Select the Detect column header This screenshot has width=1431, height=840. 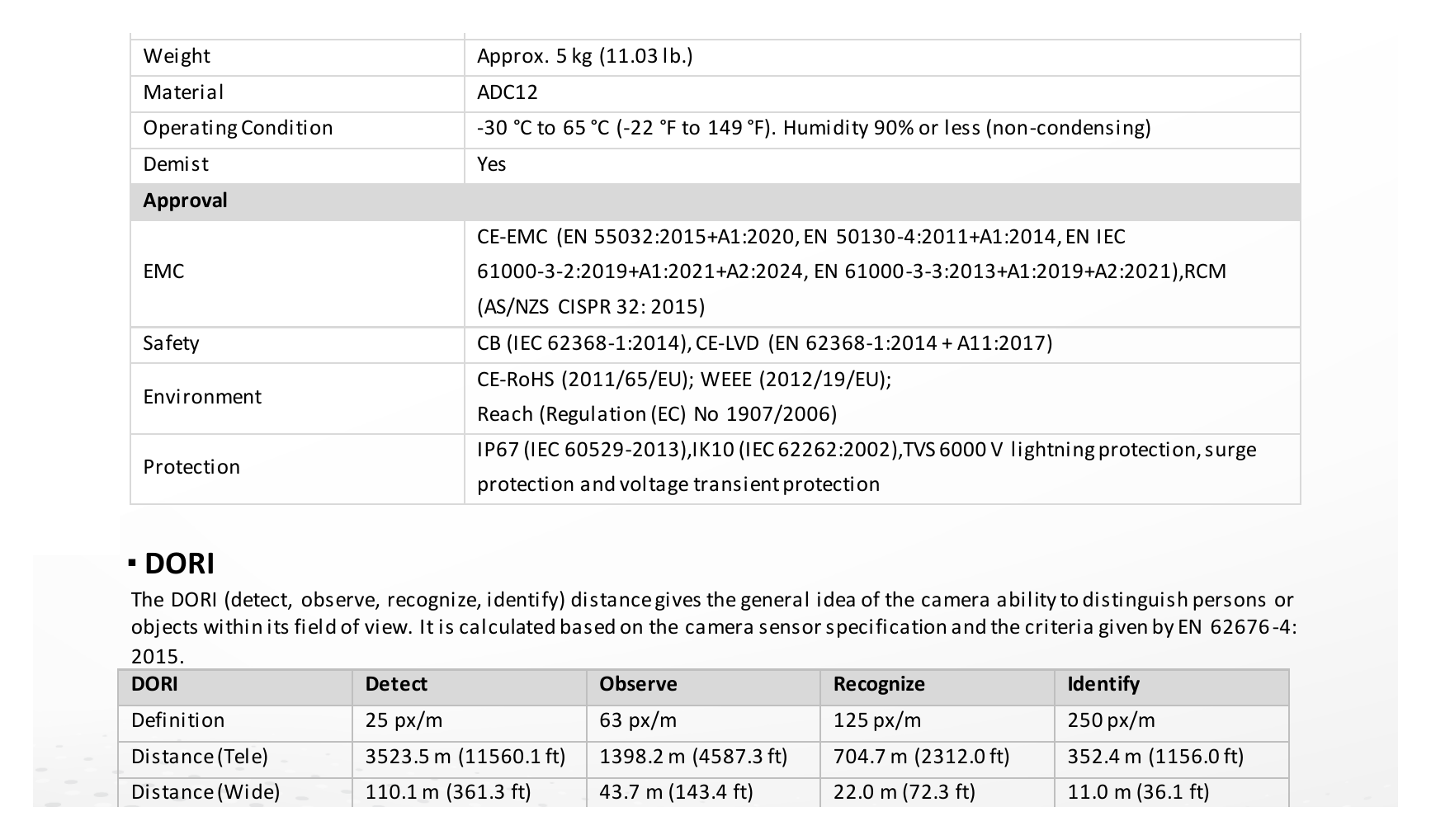pyautogui.click(x=396, y=684)
